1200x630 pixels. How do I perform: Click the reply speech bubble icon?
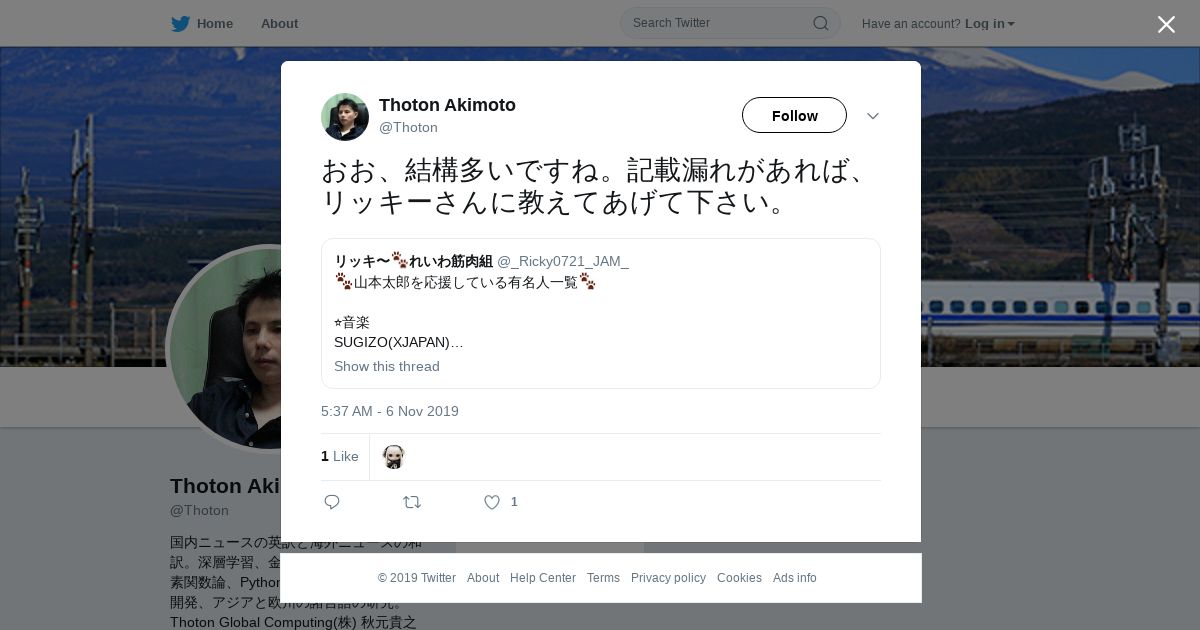332,502
